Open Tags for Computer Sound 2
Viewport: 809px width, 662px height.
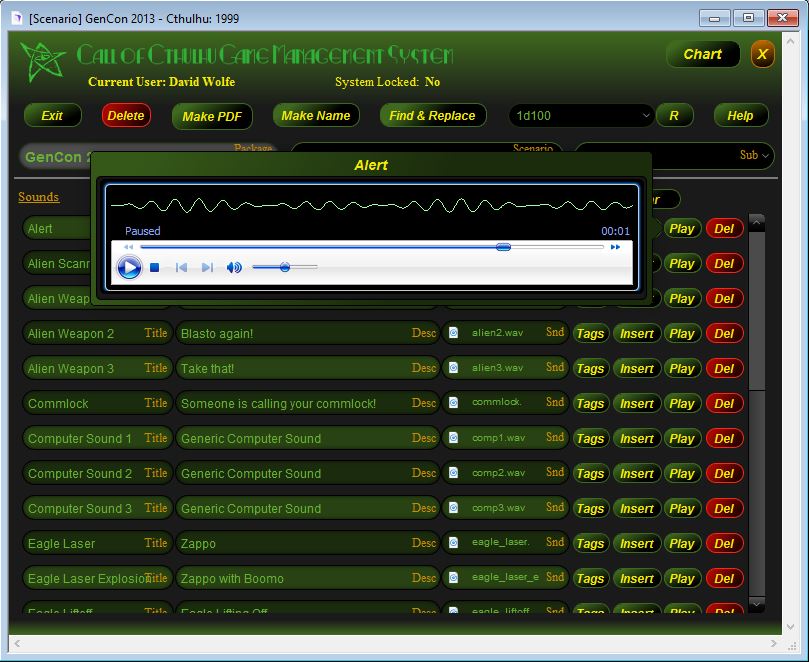[590, 474]
